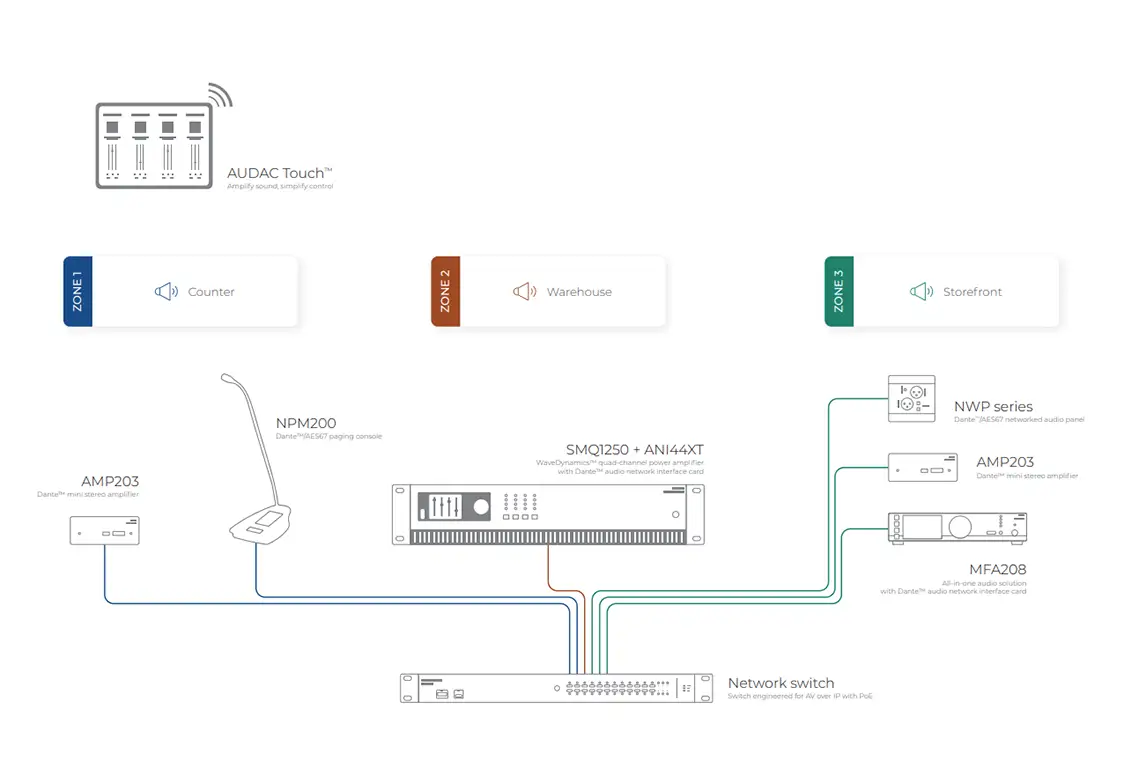
Task: Select the Storefront speaker icon
Action: pos(921,292)
